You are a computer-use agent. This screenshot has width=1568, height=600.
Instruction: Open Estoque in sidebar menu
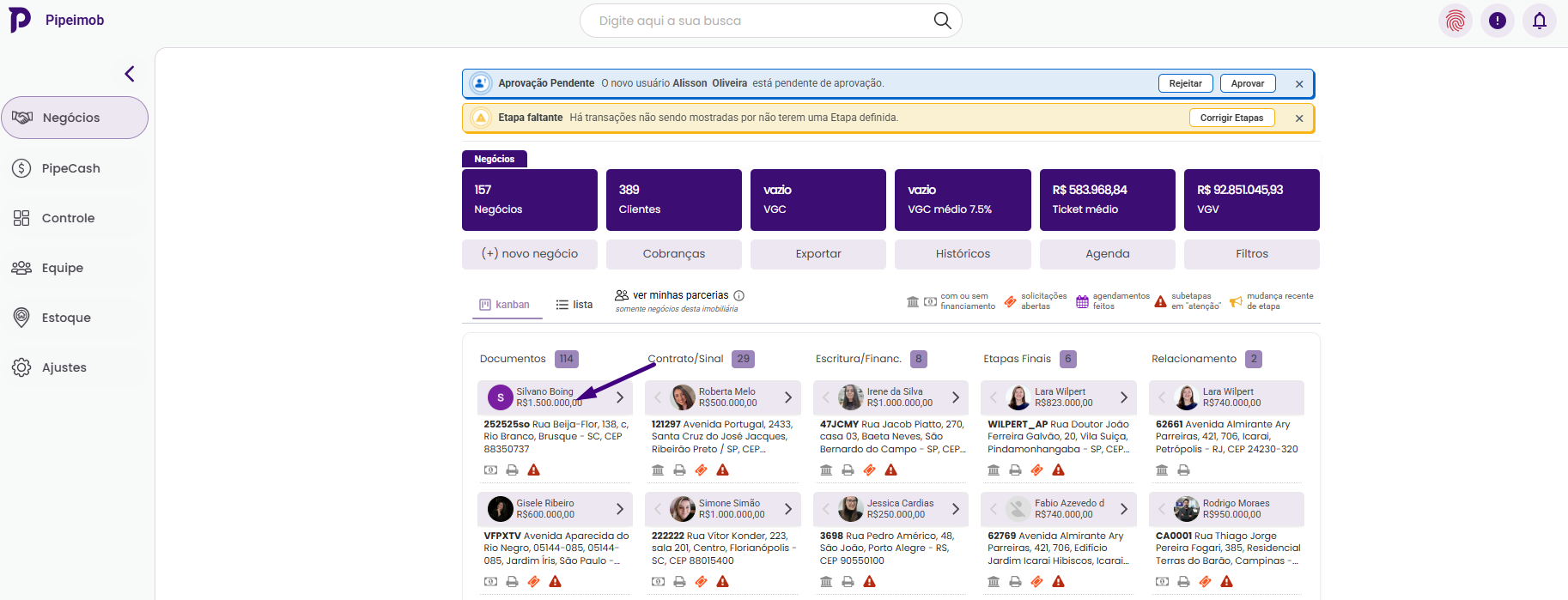point(66,318)
